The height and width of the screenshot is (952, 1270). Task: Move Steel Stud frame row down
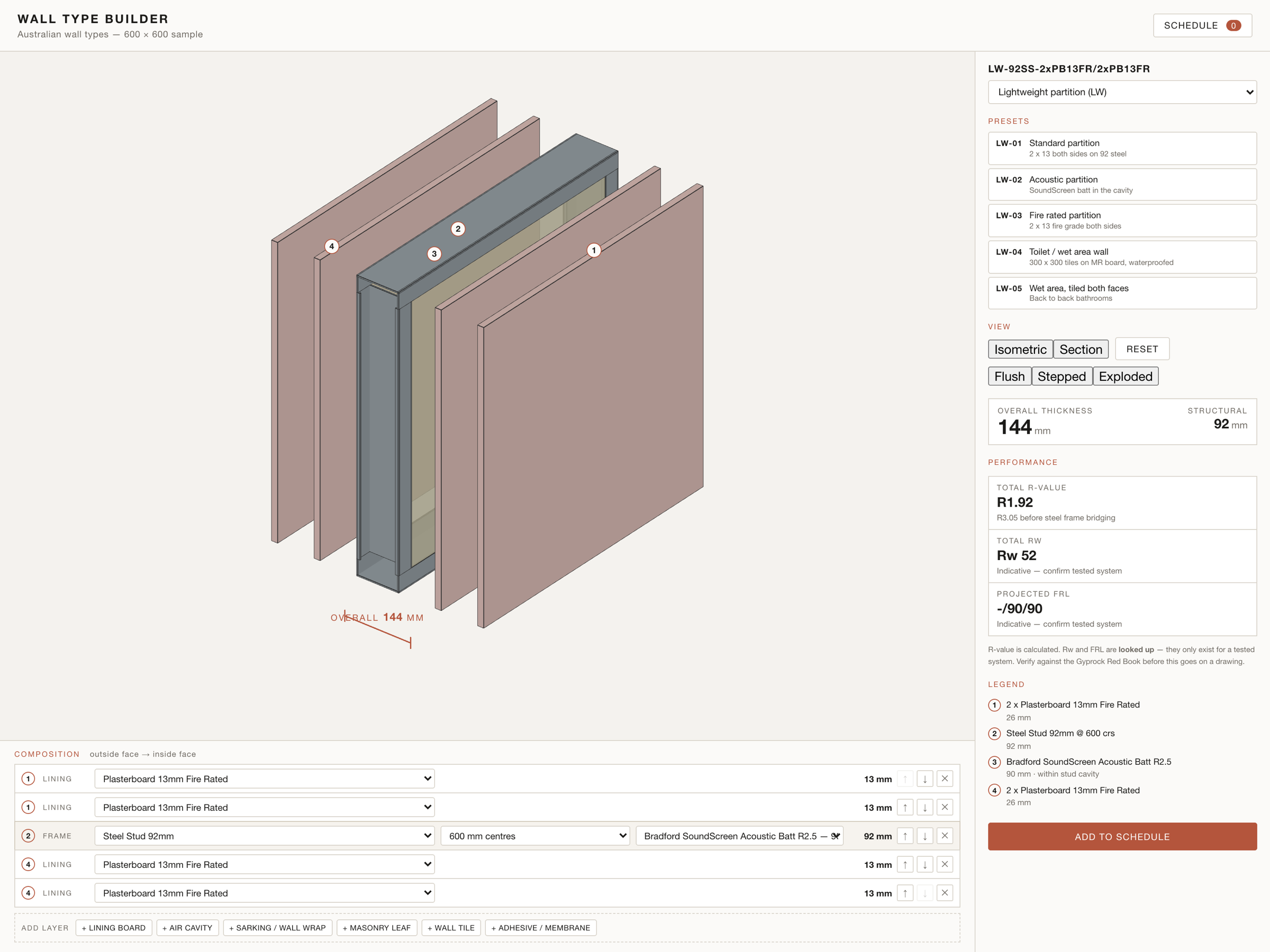924,836
